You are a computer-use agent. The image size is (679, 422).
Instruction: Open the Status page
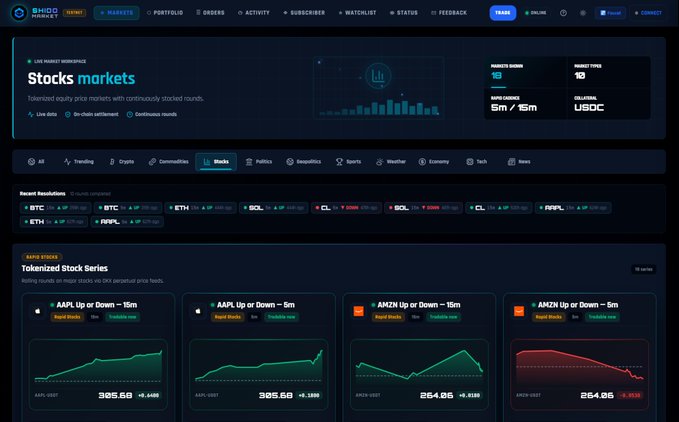404,13
